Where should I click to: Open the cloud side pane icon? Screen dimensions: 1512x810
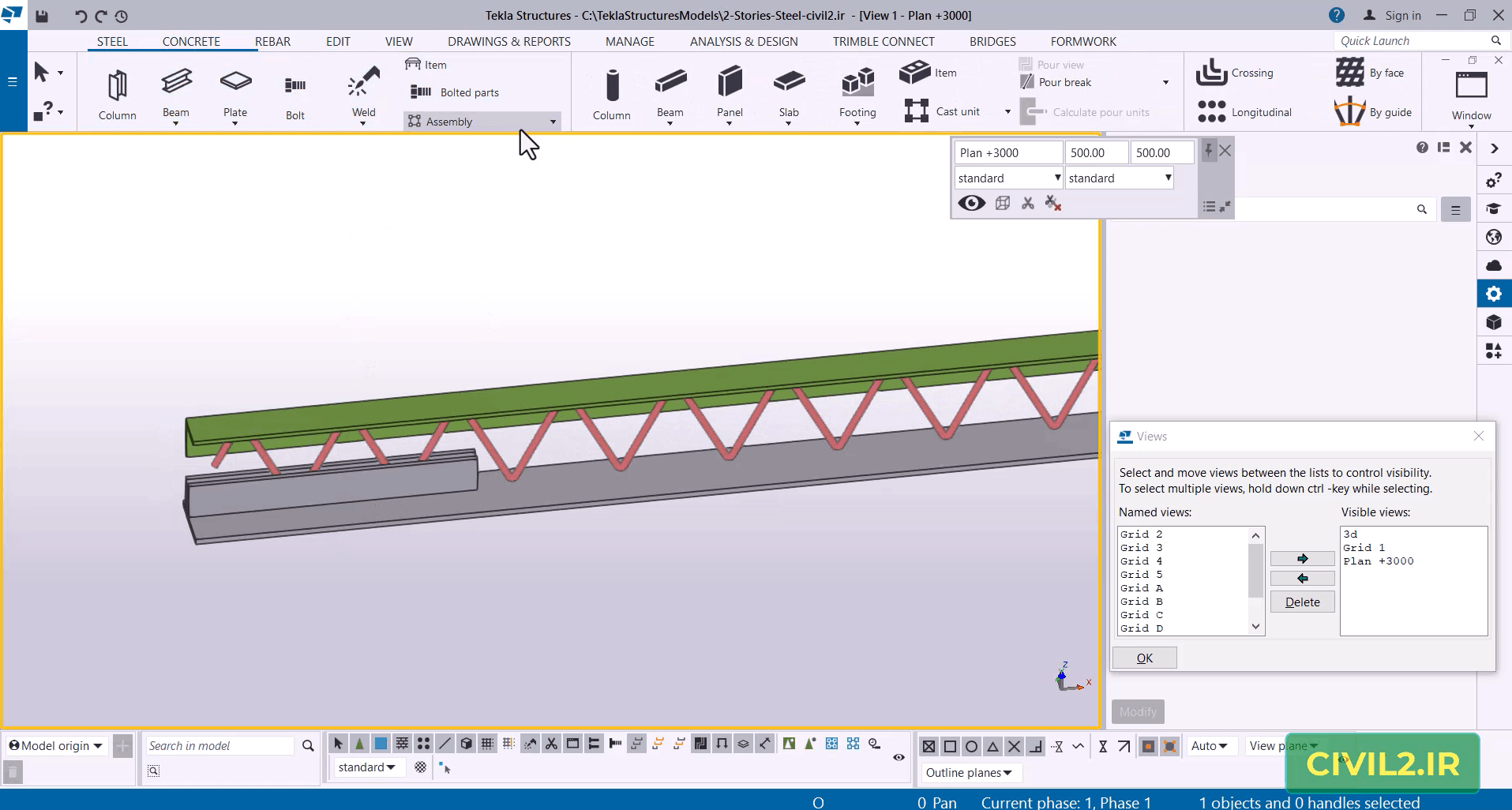click(1494, 265)
